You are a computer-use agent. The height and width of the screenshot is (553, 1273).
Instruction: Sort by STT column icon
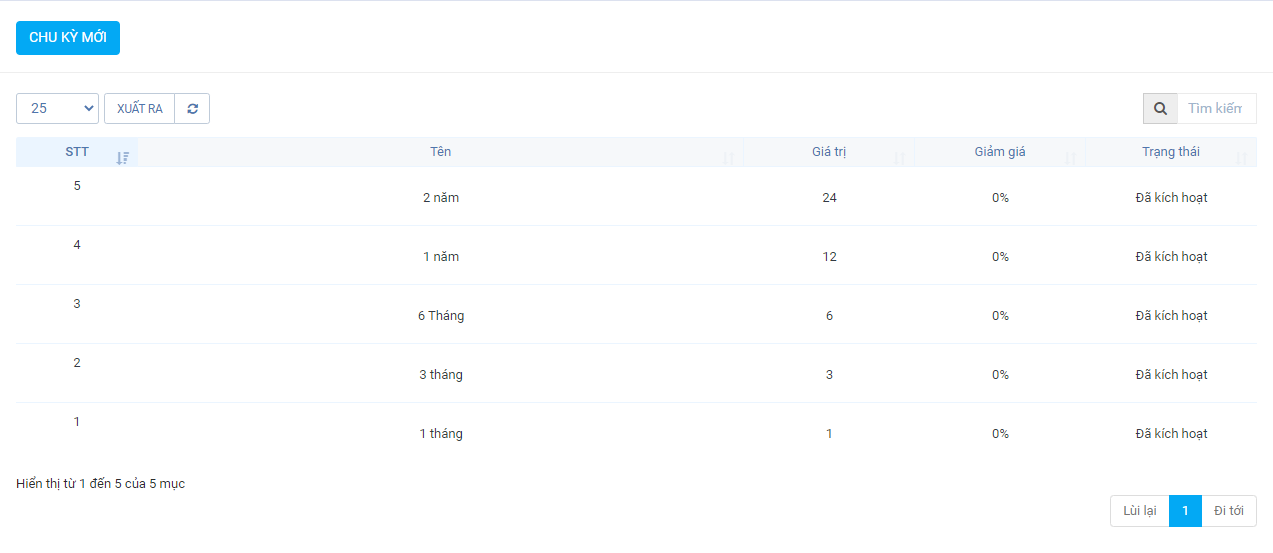(122, 158)
